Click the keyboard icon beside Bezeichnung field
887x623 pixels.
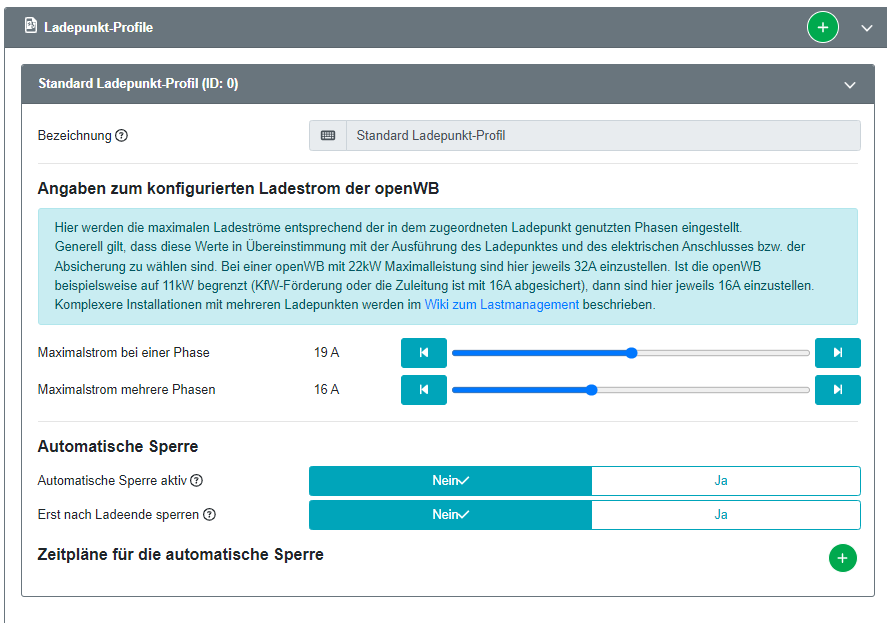click(328, 135)
